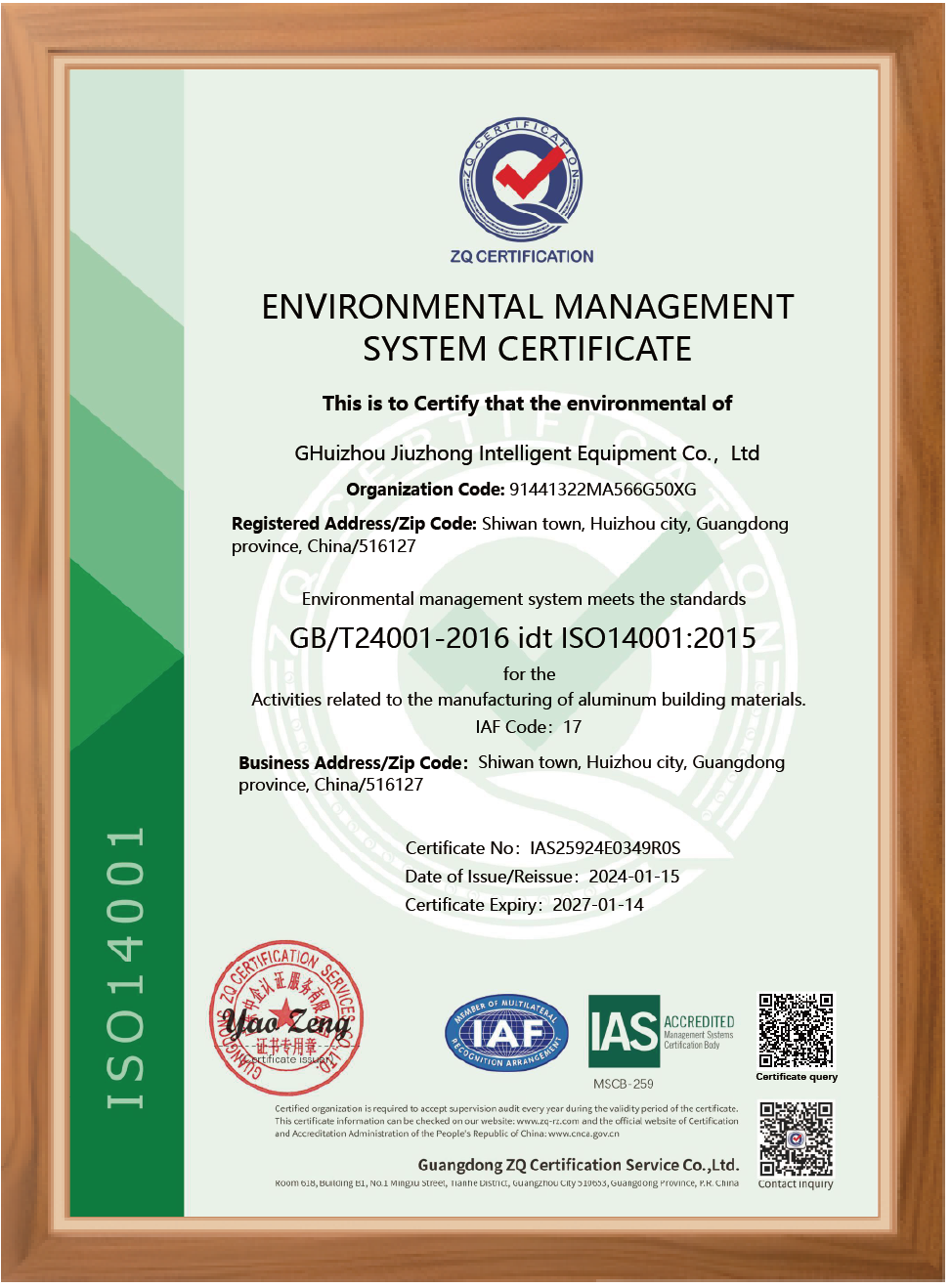This screenshot has height=1288, width=951.
Task: Click the GB/T24001-2016 idt ISO14001:2015 standard text
Action: pos(523,638)
